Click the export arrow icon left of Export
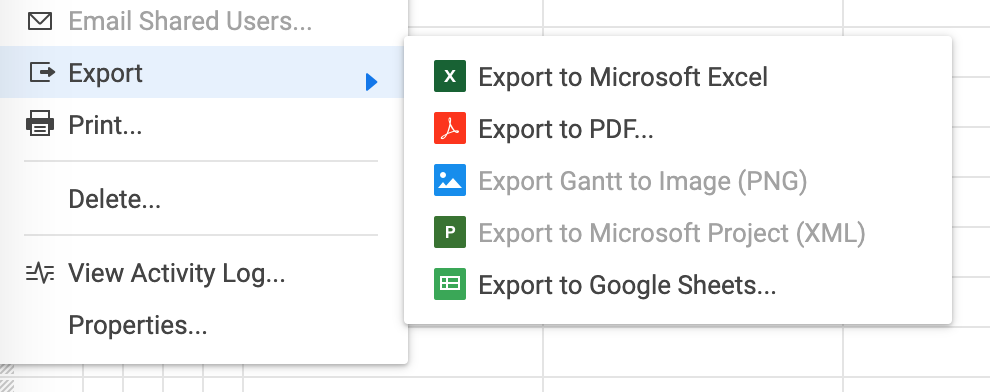This screenshot has height=392, width=990. [x=42, y=72]
